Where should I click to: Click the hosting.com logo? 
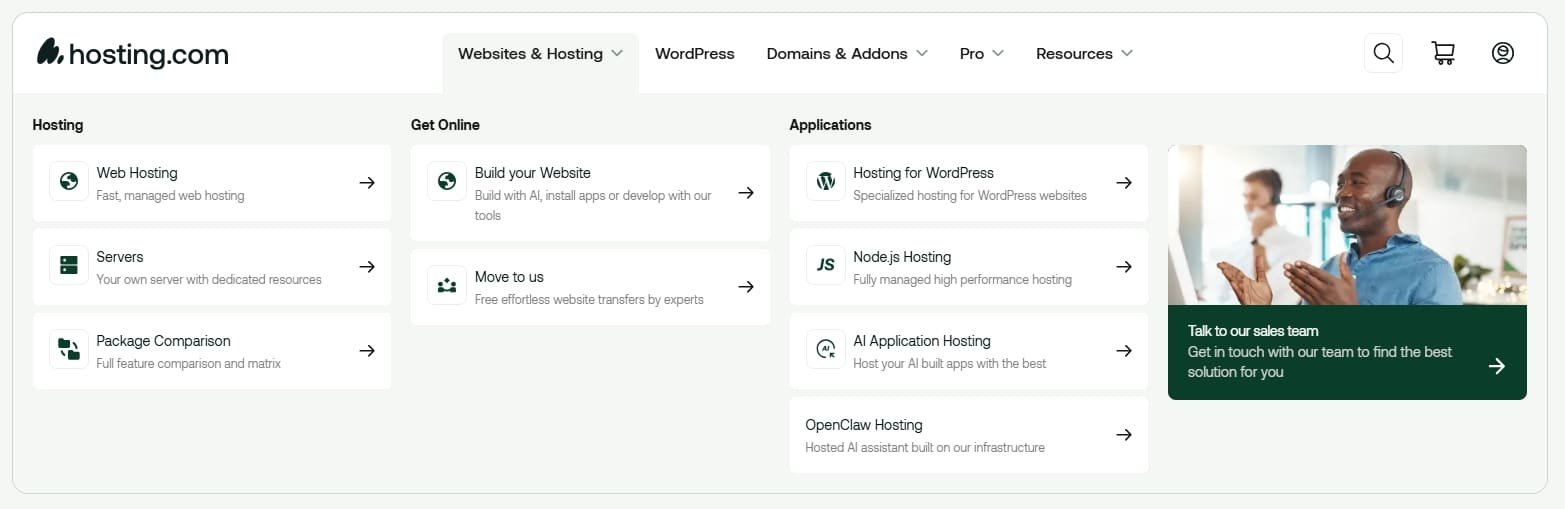point(133,53)
